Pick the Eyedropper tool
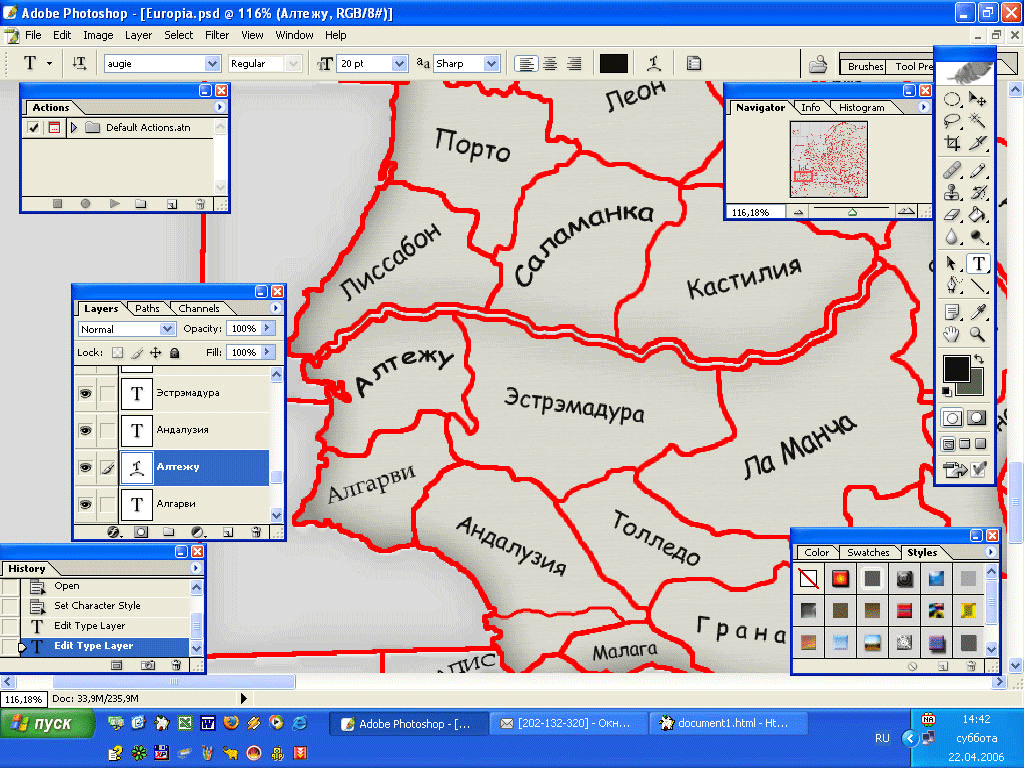 pyautogui.click(x=978, y=312)
